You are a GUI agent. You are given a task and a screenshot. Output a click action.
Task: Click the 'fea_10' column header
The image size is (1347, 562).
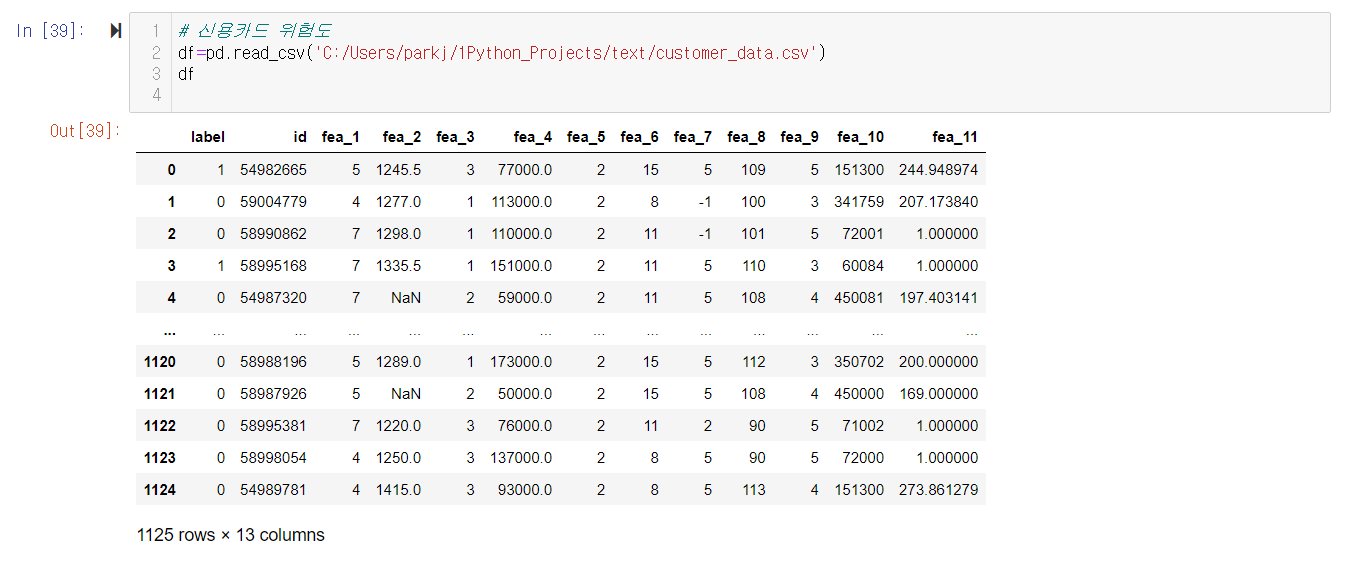[x=861, y=137]
